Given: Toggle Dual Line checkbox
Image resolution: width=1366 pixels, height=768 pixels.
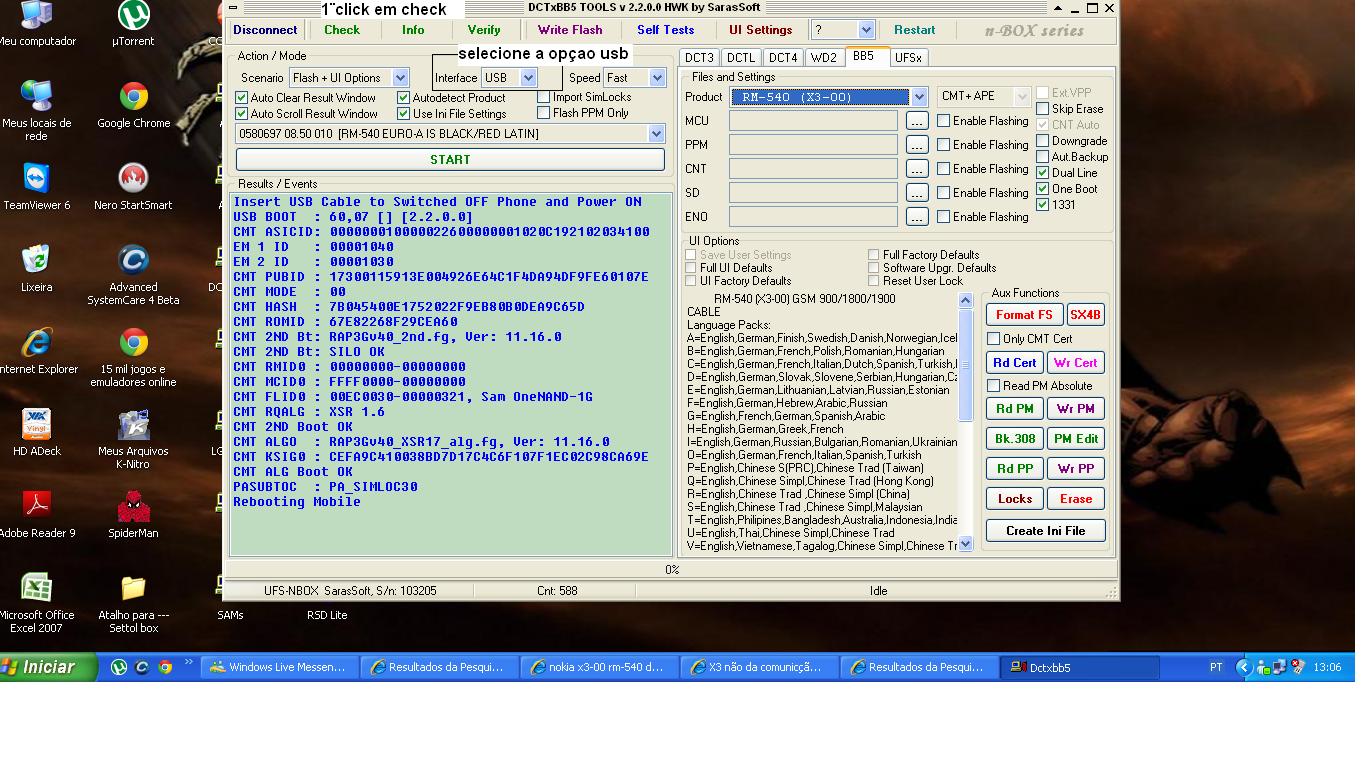Looking at the screenshot, I should pos(1043,173).
